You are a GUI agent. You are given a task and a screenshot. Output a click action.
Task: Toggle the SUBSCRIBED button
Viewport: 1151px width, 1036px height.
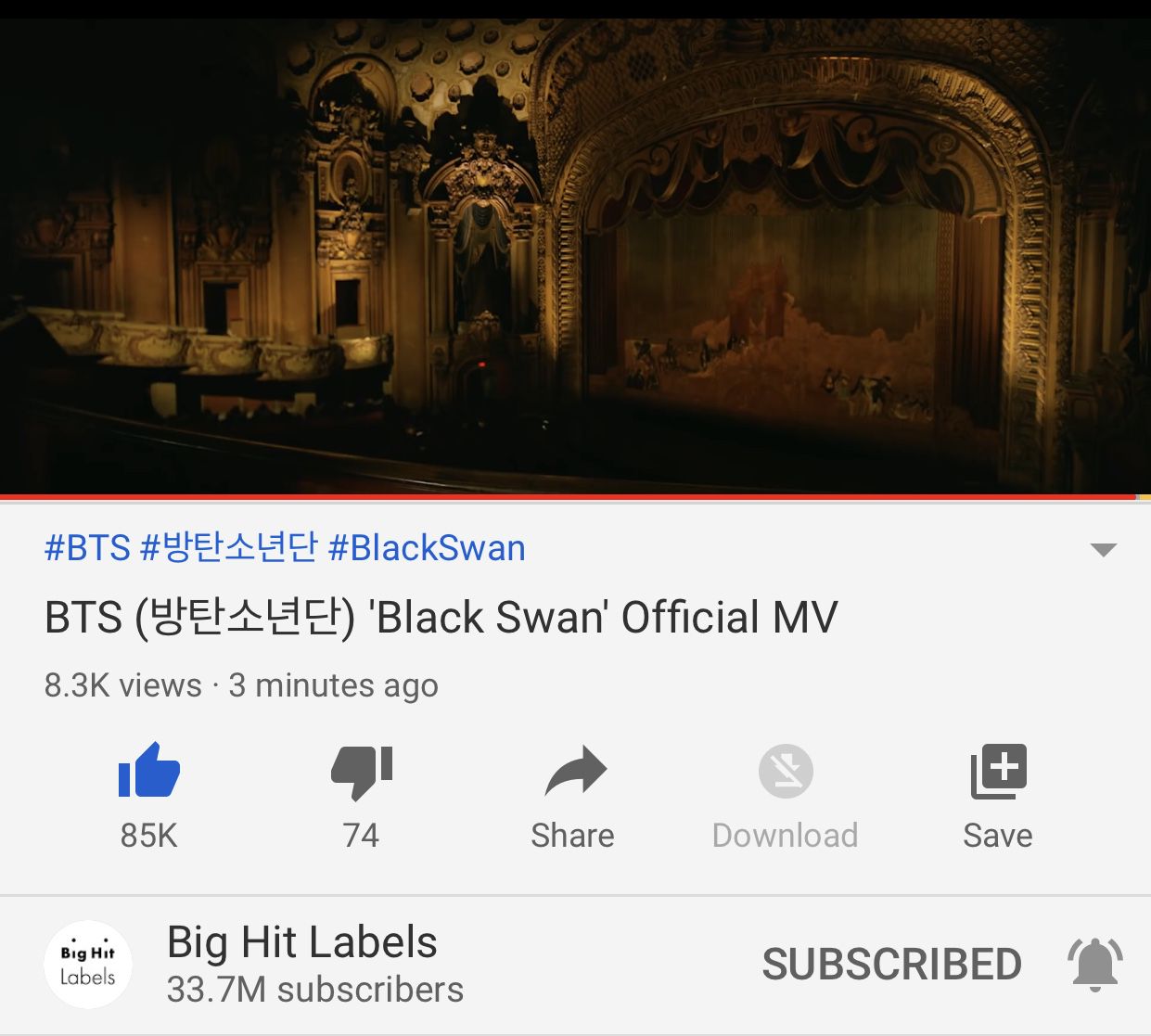click(891, 965)
